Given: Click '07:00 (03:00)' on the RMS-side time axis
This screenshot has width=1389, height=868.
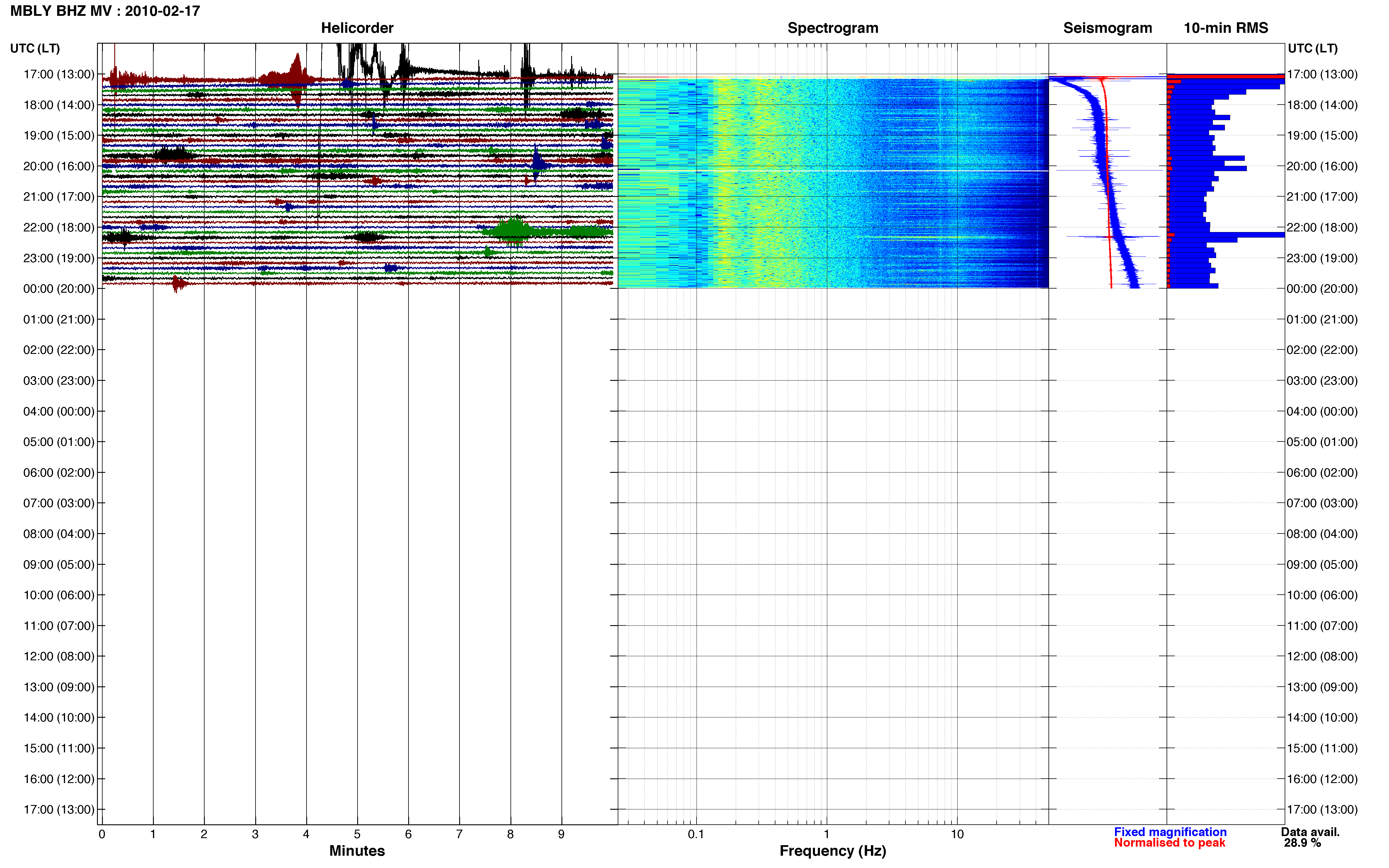Looking at the screenshot, I should [1322, 503].
